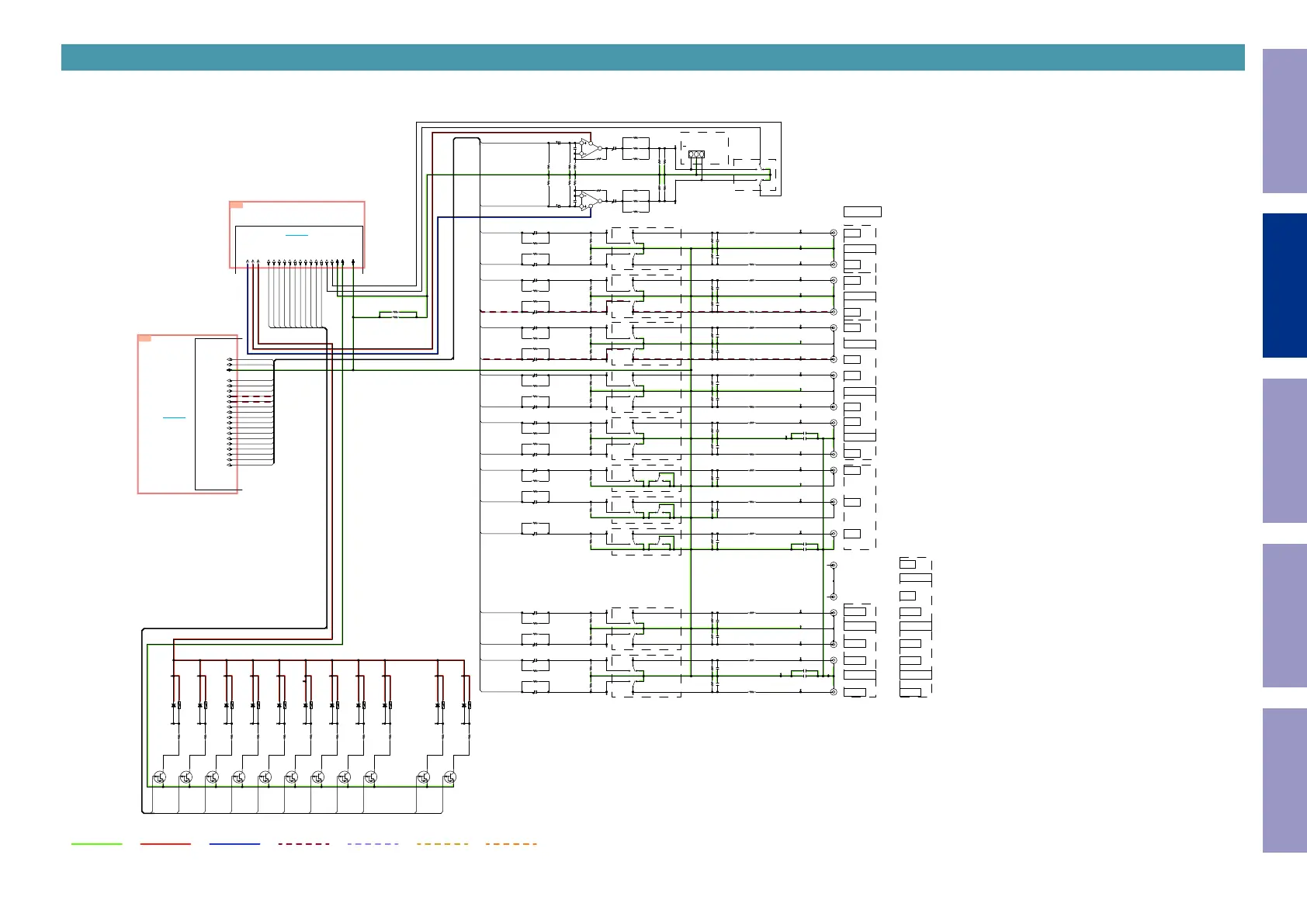
Task: Select the three-pin connector symbol near top
Action: pyautogui.click(x=696, y=154)
